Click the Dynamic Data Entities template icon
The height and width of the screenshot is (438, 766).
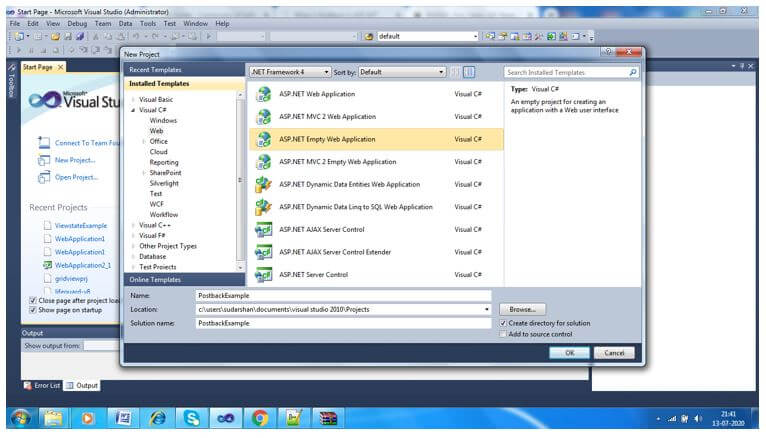point(263,184)
